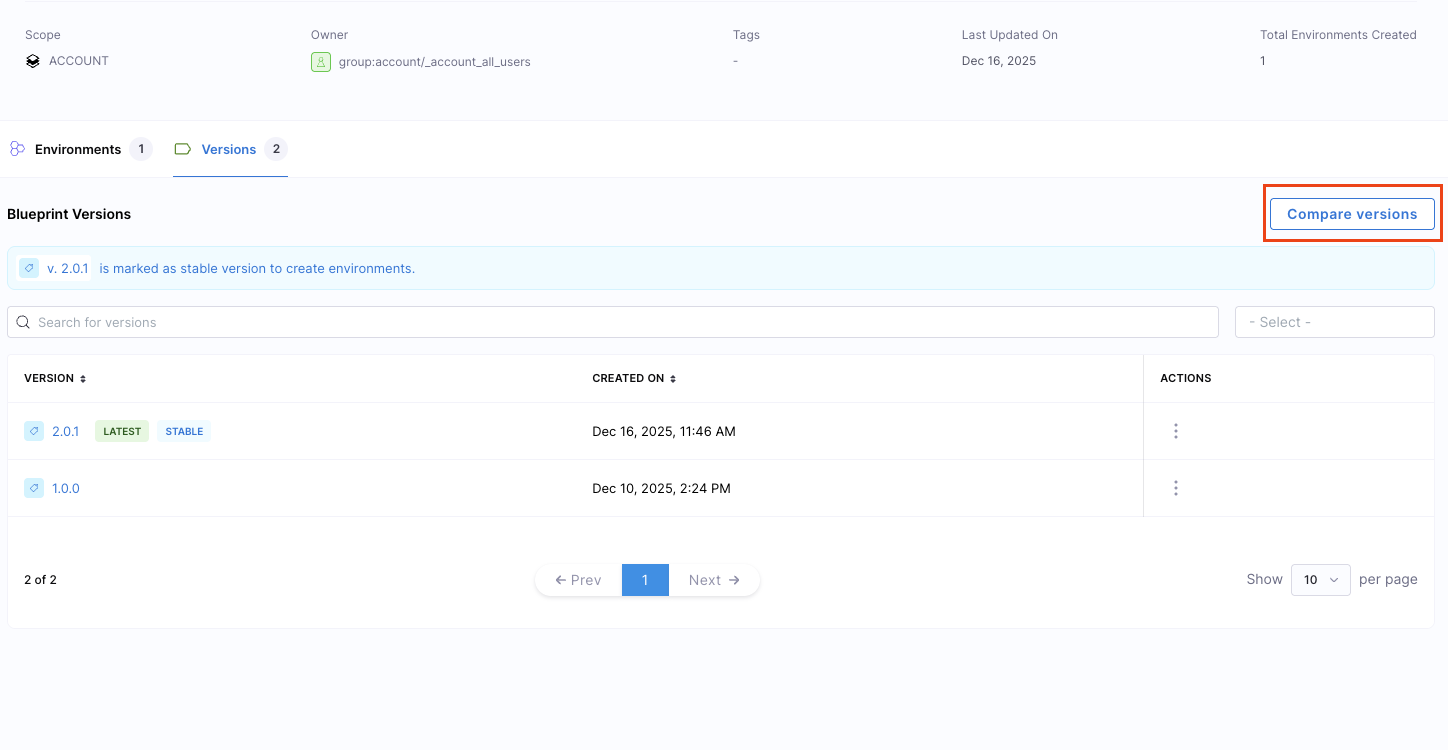
Task: Switch to the Environments tab
Action: (78, 149)
